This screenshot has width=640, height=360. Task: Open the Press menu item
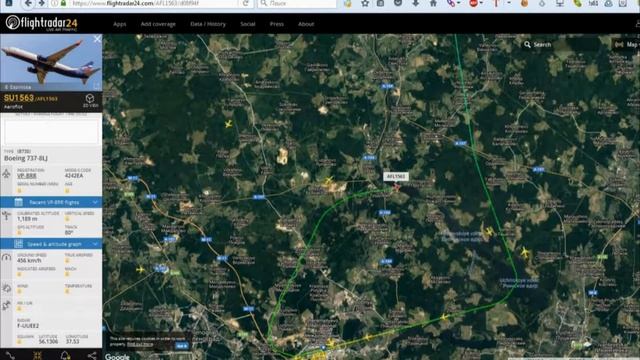coord(276,24)
